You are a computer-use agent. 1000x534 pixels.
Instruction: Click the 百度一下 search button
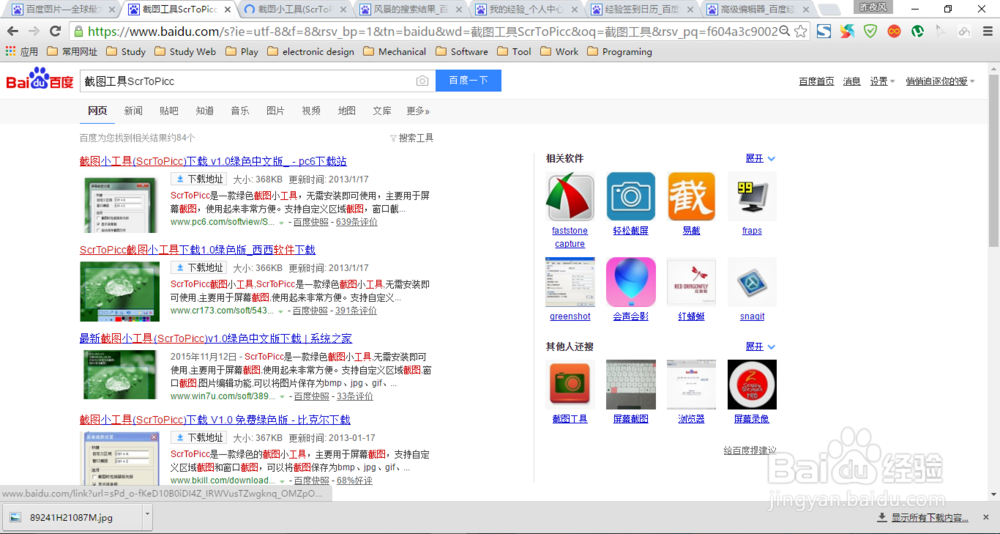coord(468,80)
